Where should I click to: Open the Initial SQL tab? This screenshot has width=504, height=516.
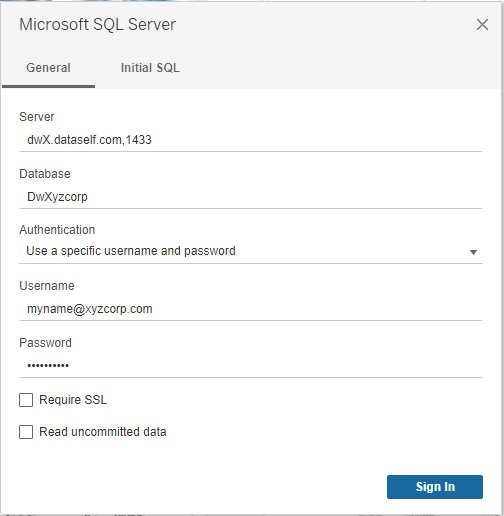coord(150,68)
